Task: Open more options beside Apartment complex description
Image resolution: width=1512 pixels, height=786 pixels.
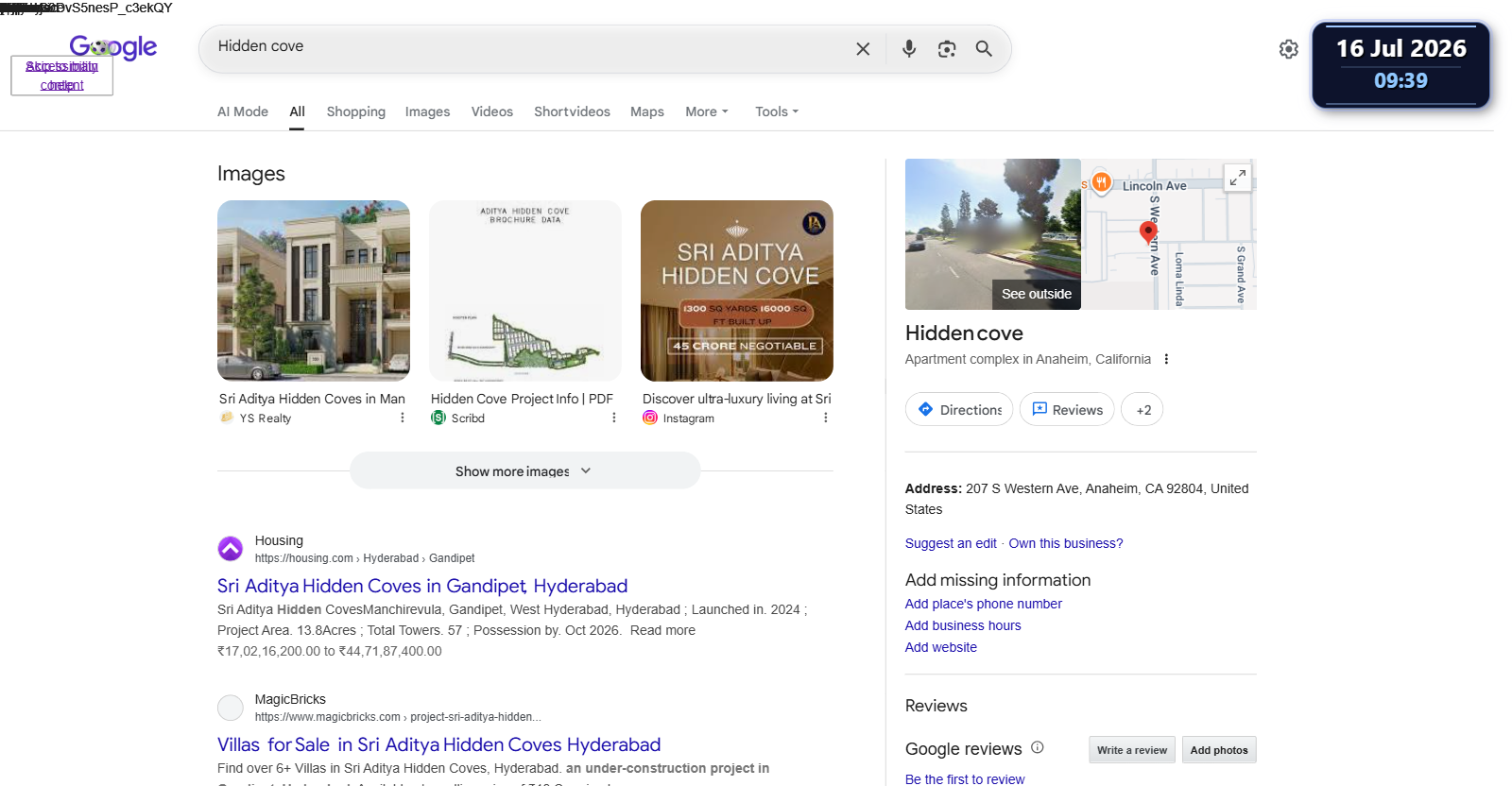Action: [x=1166, y=359]
